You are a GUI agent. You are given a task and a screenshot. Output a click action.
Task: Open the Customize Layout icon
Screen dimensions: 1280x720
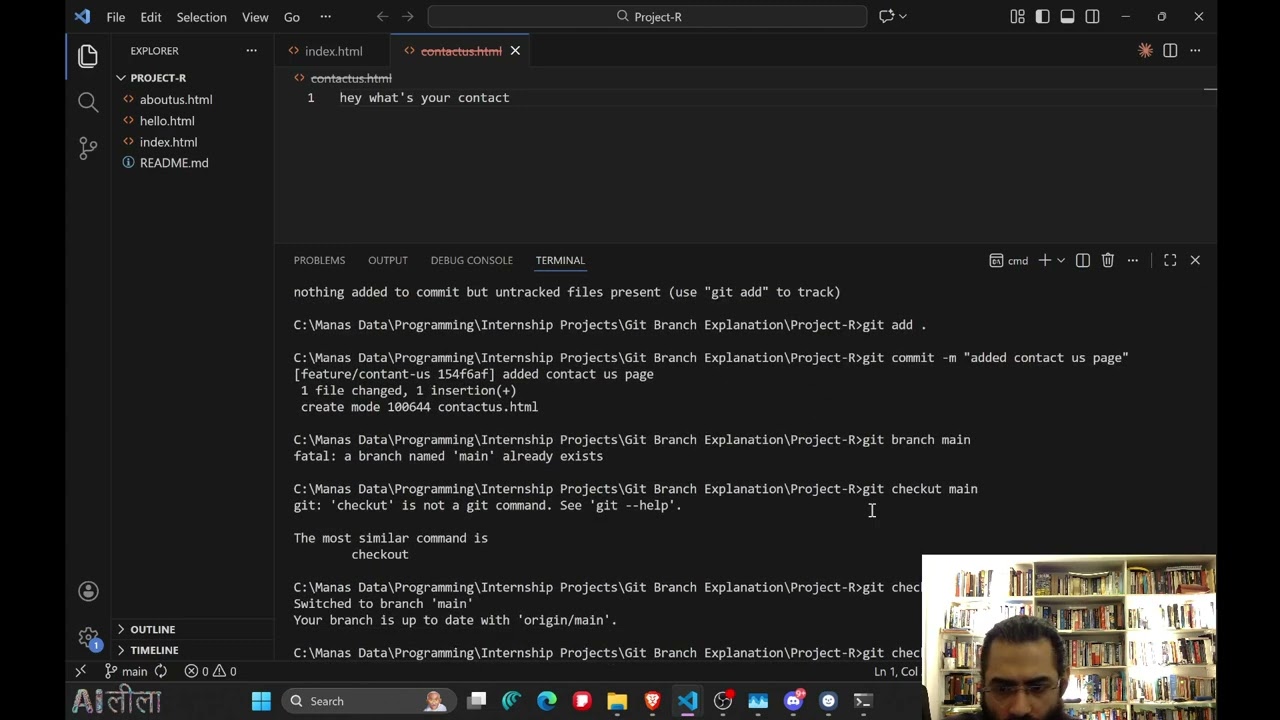(x=1017, y=16)
